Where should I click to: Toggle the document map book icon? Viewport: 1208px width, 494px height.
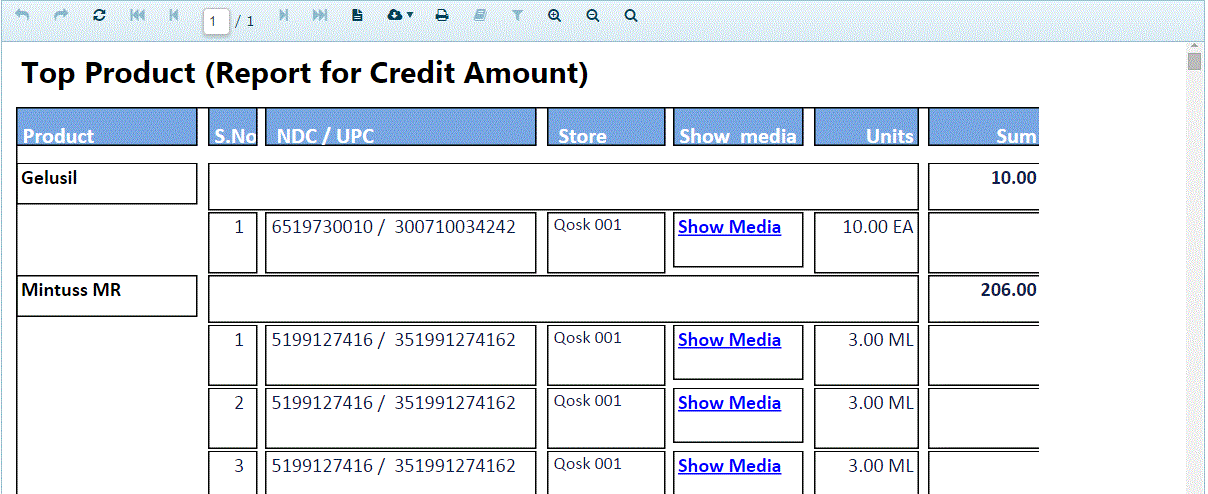480,15
